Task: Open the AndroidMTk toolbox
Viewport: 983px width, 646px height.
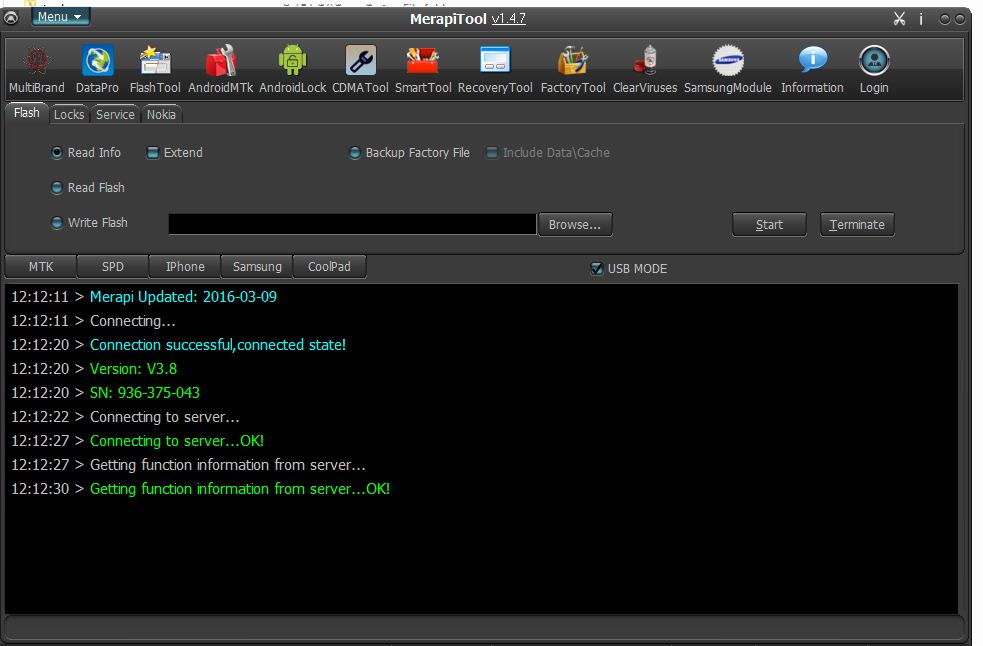Action: coord(221,69)
